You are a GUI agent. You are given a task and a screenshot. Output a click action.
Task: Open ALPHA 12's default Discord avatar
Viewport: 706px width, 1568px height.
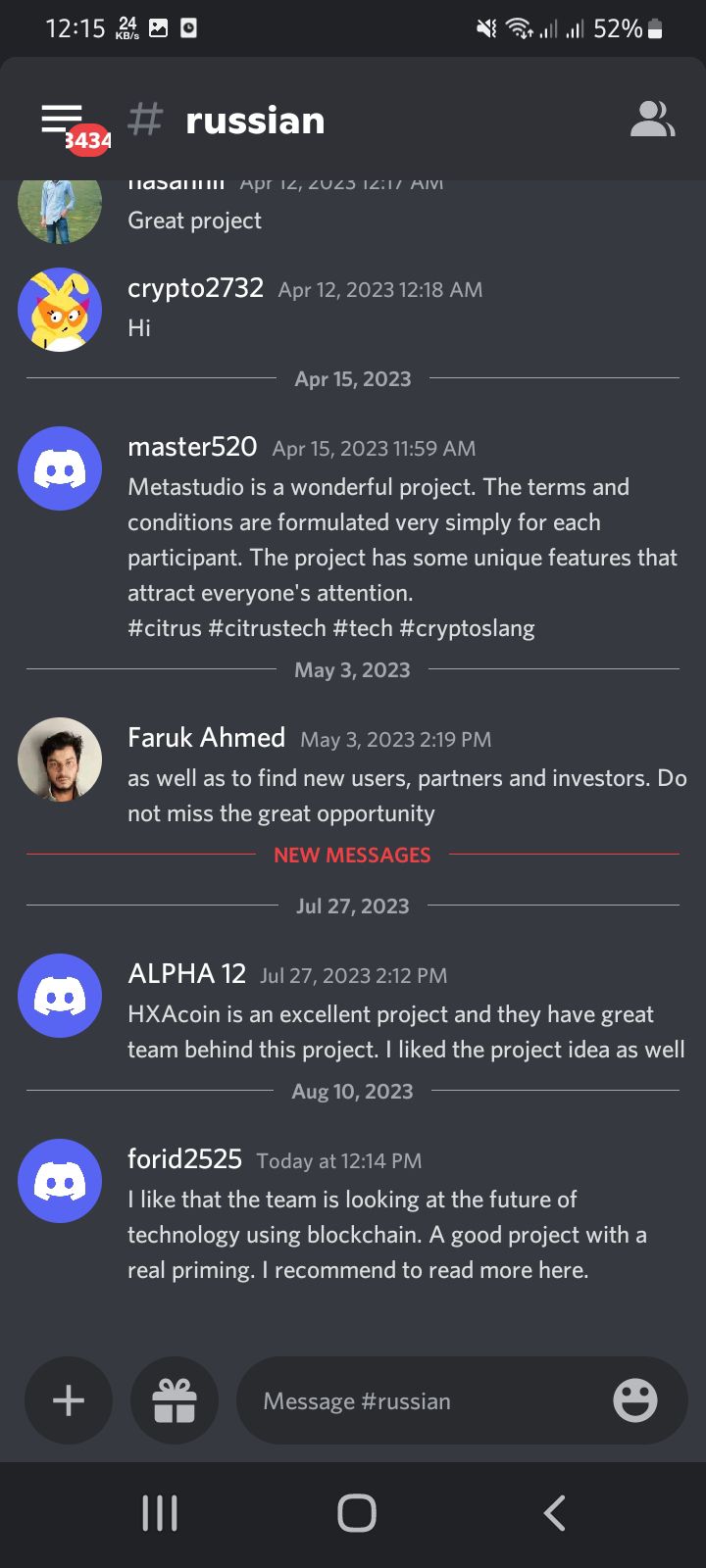click(x=60, y=996)
